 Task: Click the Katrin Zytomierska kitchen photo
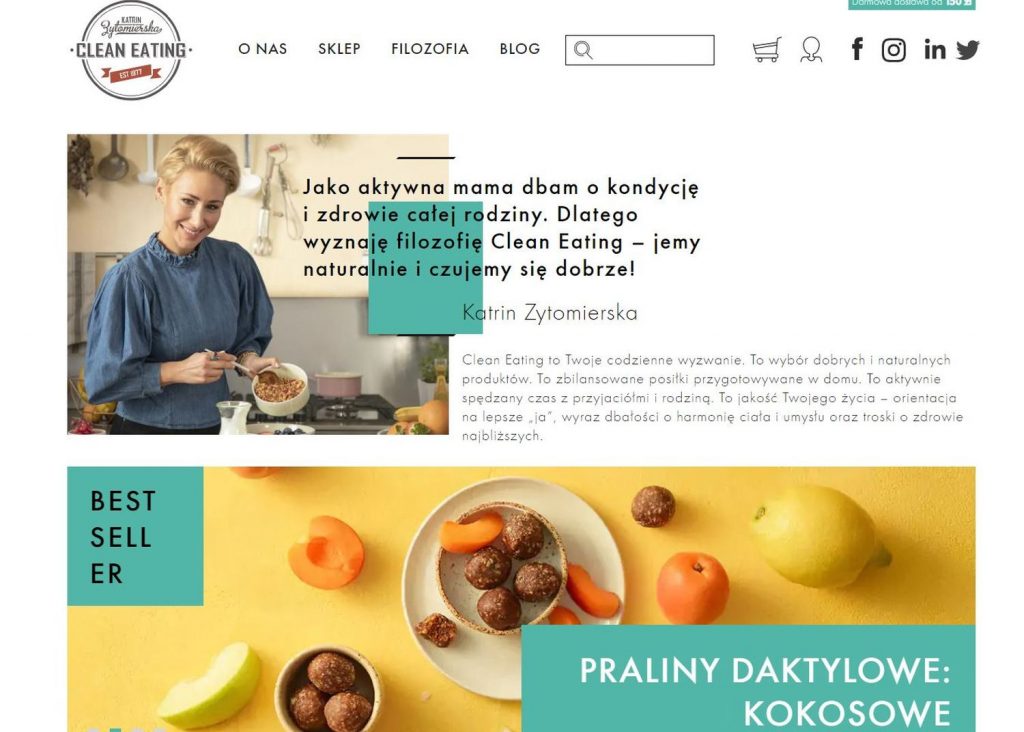click(258, 285)
